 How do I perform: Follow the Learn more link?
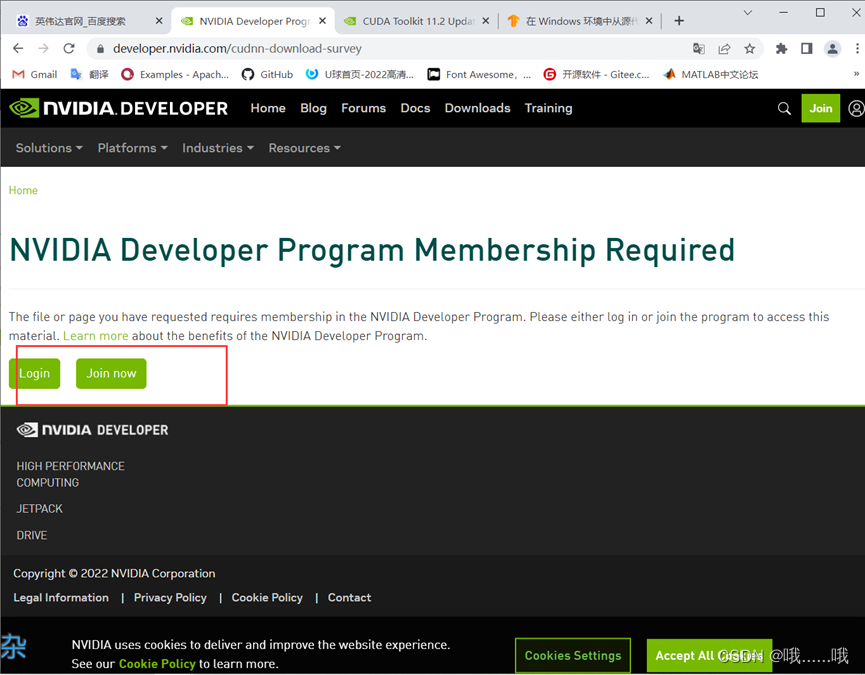95,336
